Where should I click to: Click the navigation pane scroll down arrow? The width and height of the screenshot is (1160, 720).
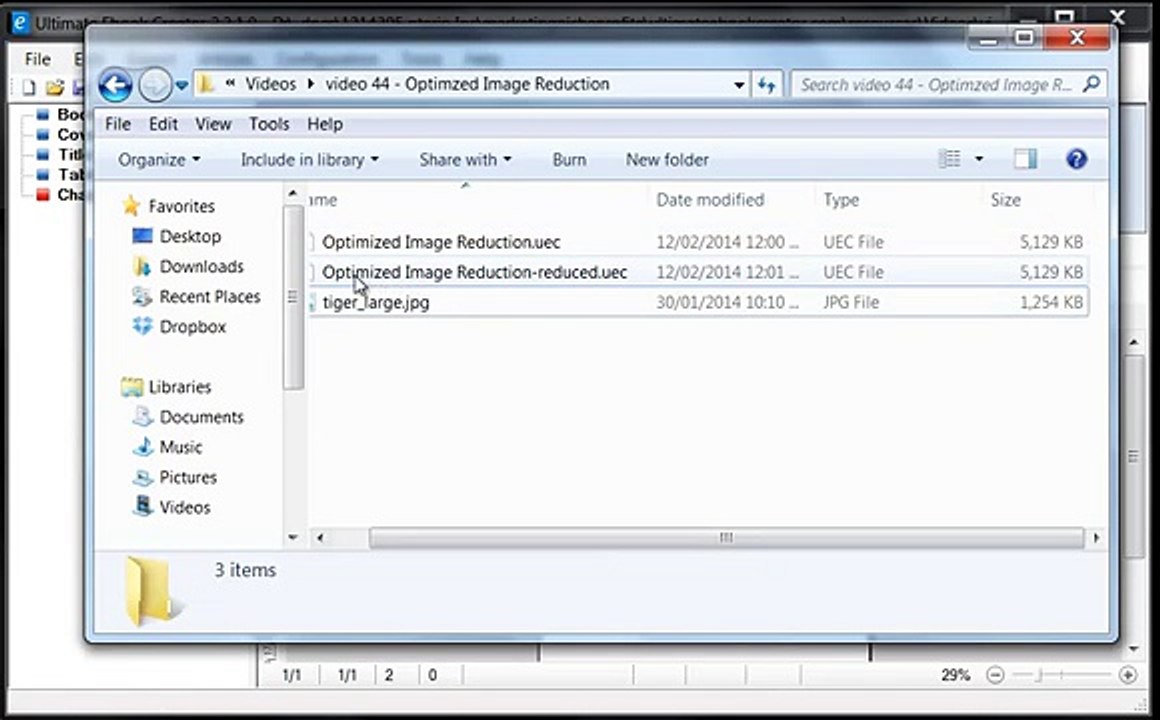point(293,537)
